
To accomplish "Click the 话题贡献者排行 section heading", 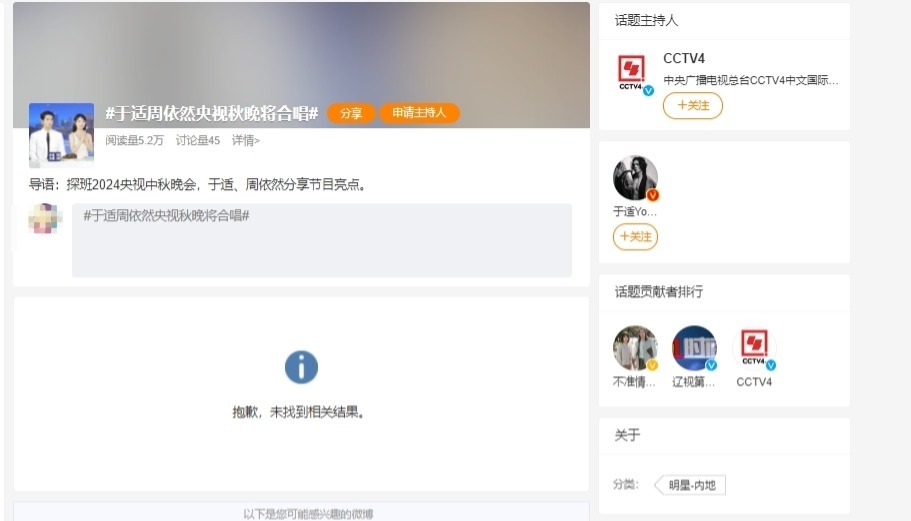I will pos(659,292).
